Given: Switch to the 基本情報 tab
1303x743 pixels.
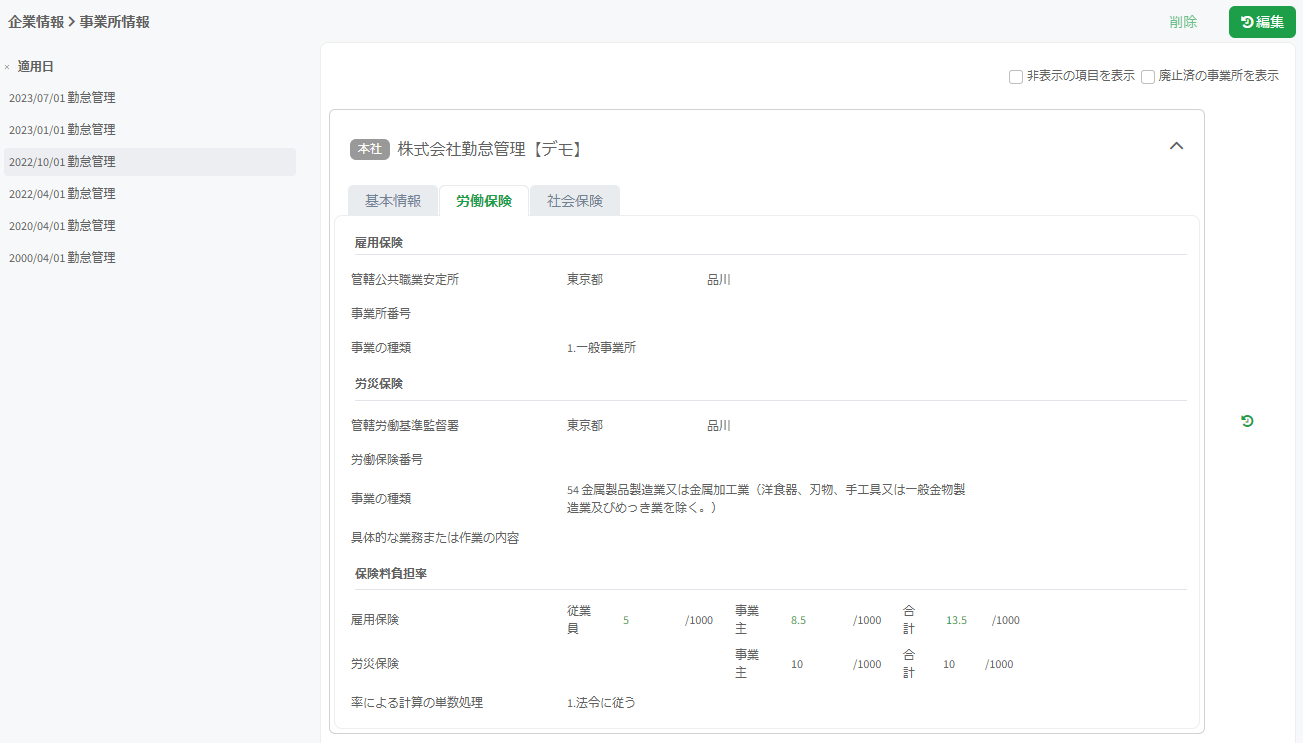Looking at the screenshot, I should click(x=393, y=200).
